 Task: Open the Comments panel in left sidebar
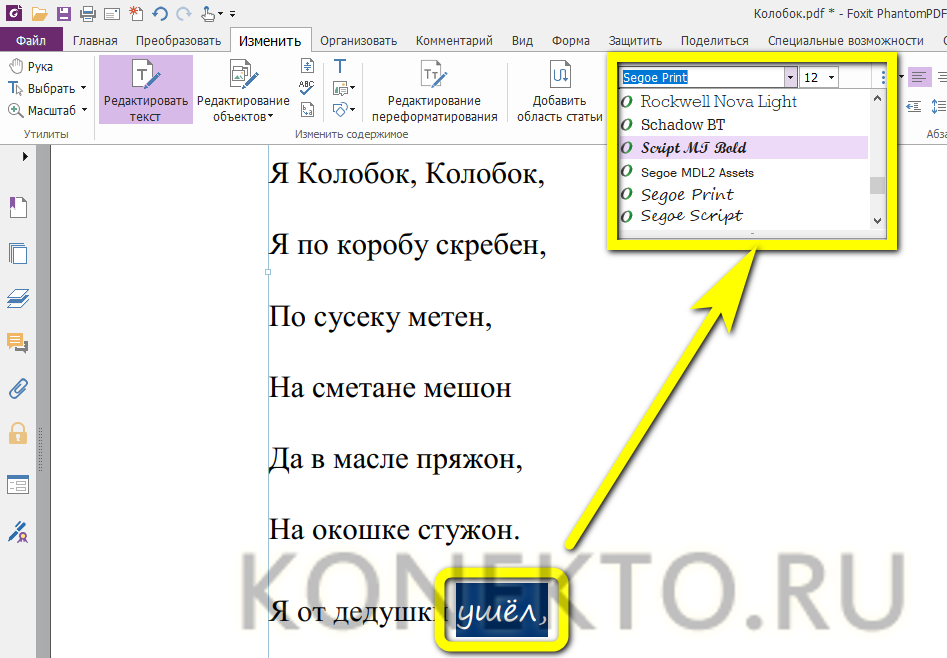18,343
